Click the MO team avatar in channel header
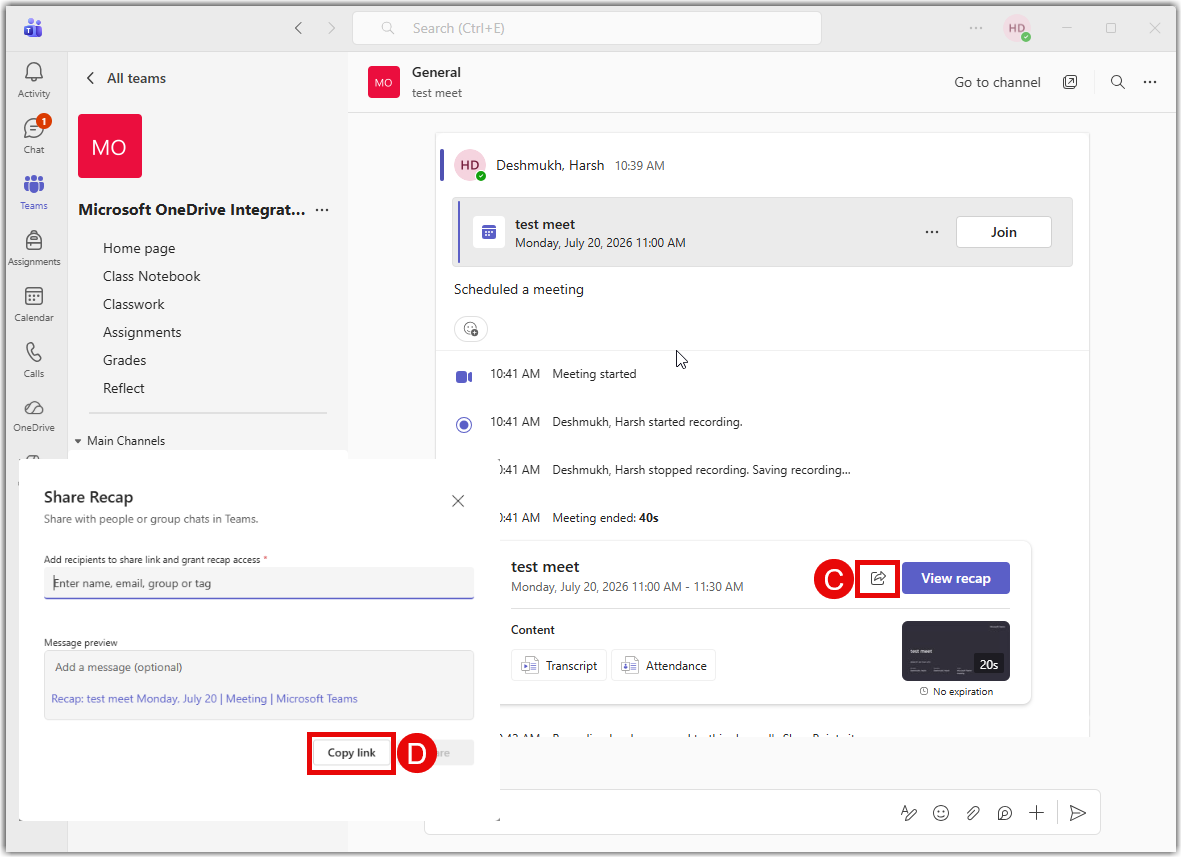The width and height of the screenshot is (1182, 858). pos(384,82)
